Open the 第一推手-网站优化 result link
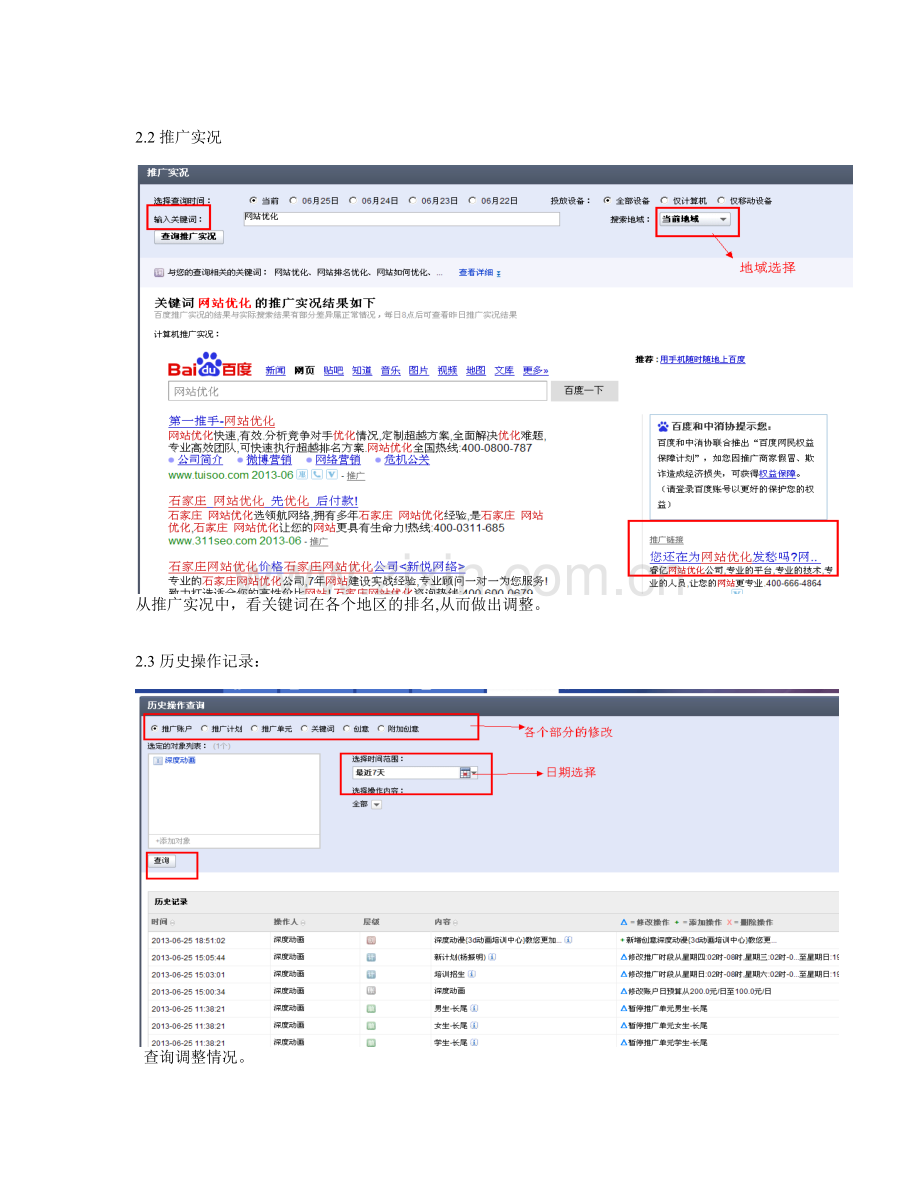The width and height of the screenshot is (920, 1191). coord(221,421)
